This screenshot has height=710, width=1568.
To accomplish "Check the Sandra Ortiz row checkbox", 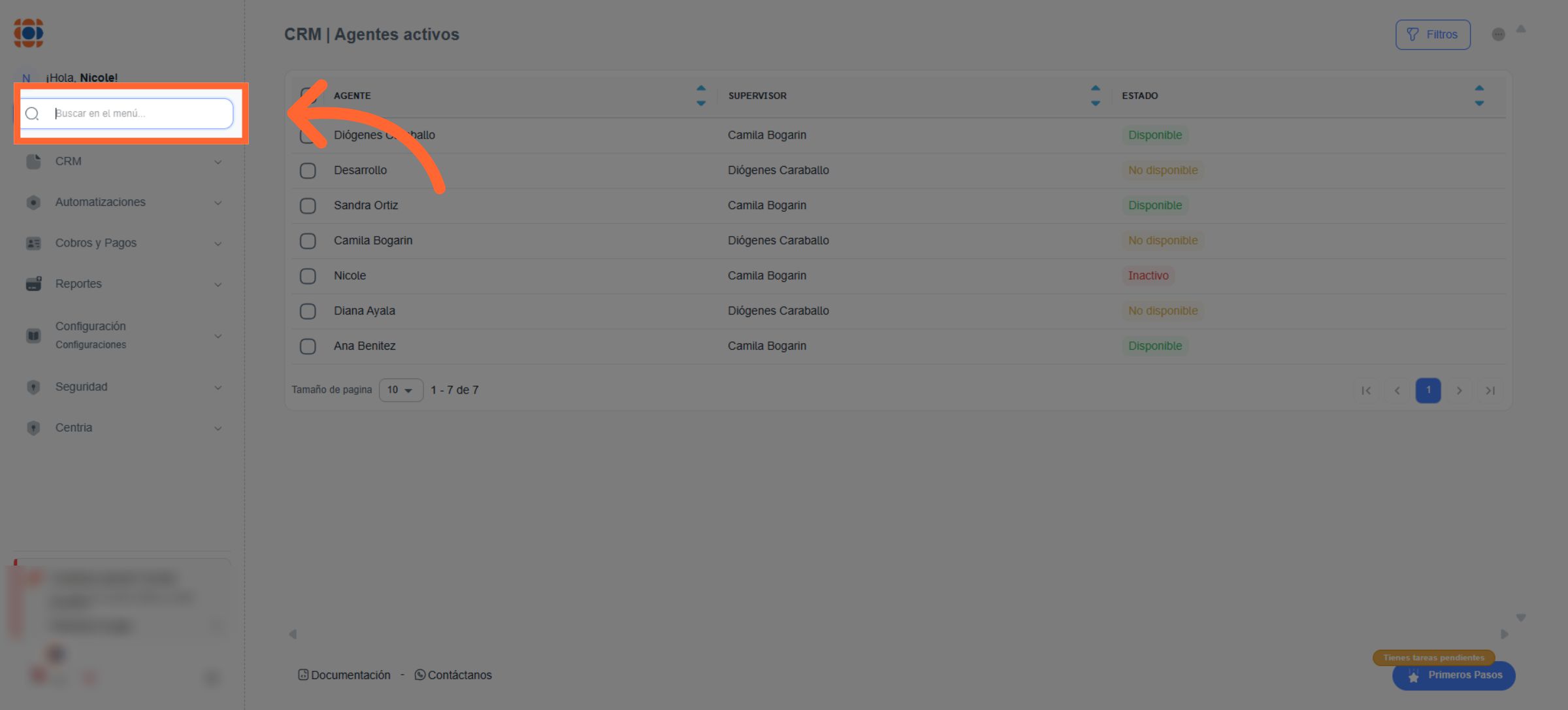I will point(308,206).
